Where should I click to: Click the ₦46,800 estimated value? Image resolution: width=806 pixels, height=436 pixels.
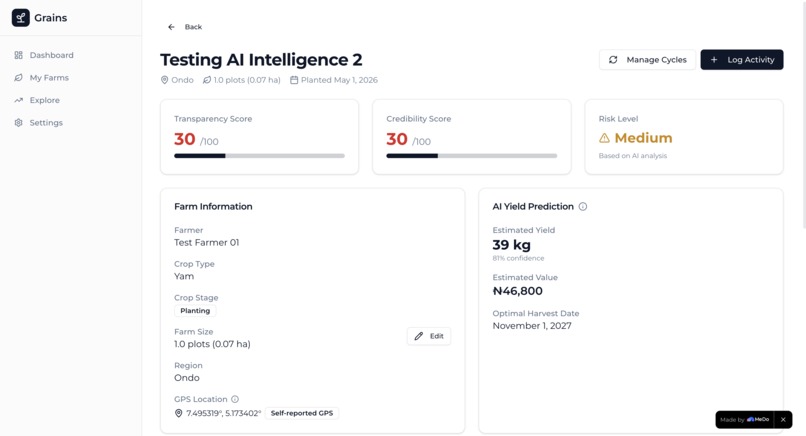pos(518,291)
